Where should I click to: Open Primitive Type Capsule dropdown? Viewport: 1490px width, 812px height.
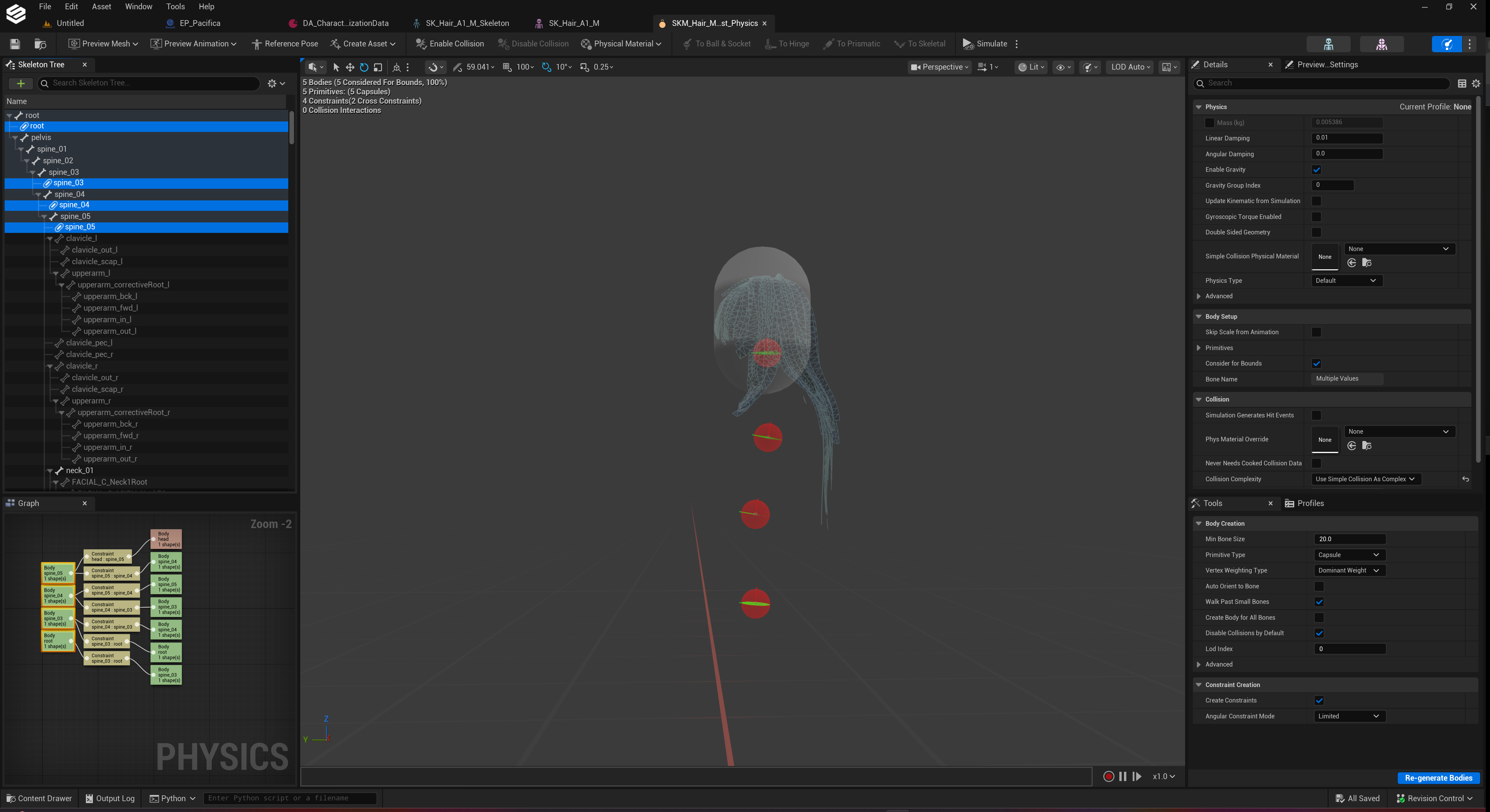(x=1350, y=555)
